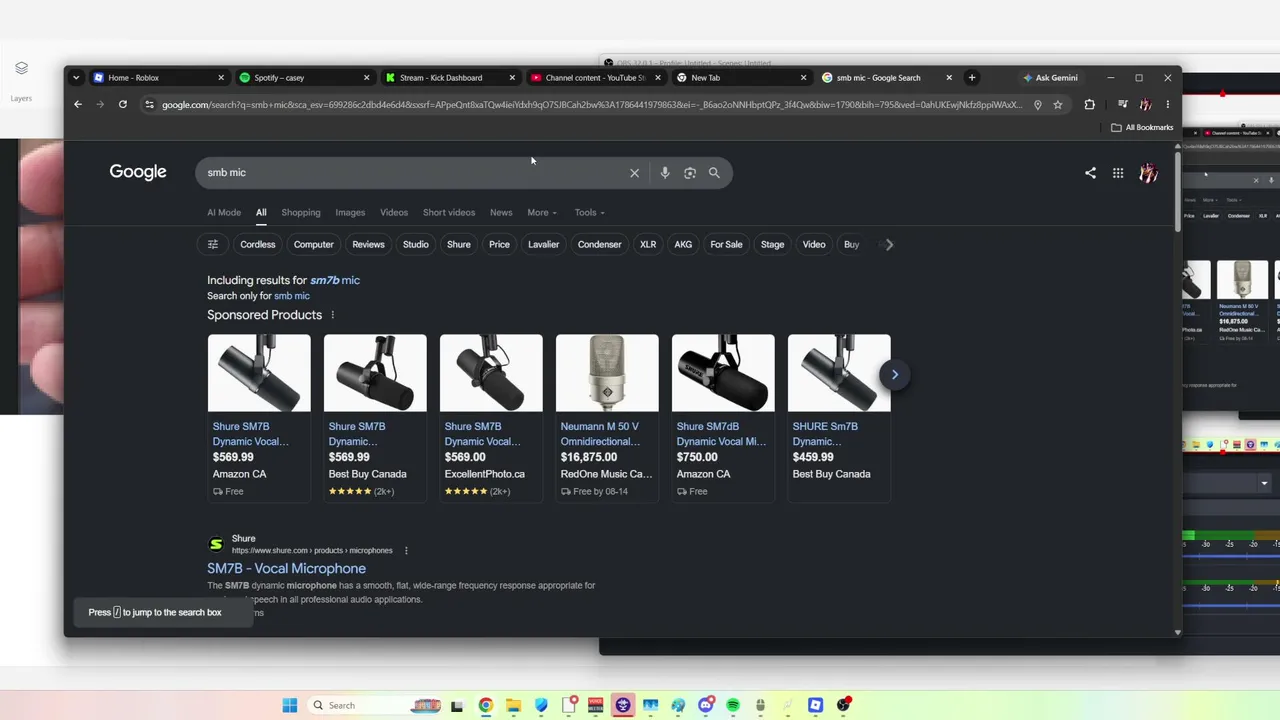Show next sponsored products with the arrow
The width and height of the screenshot is (1280, 720).
[895, 375]
